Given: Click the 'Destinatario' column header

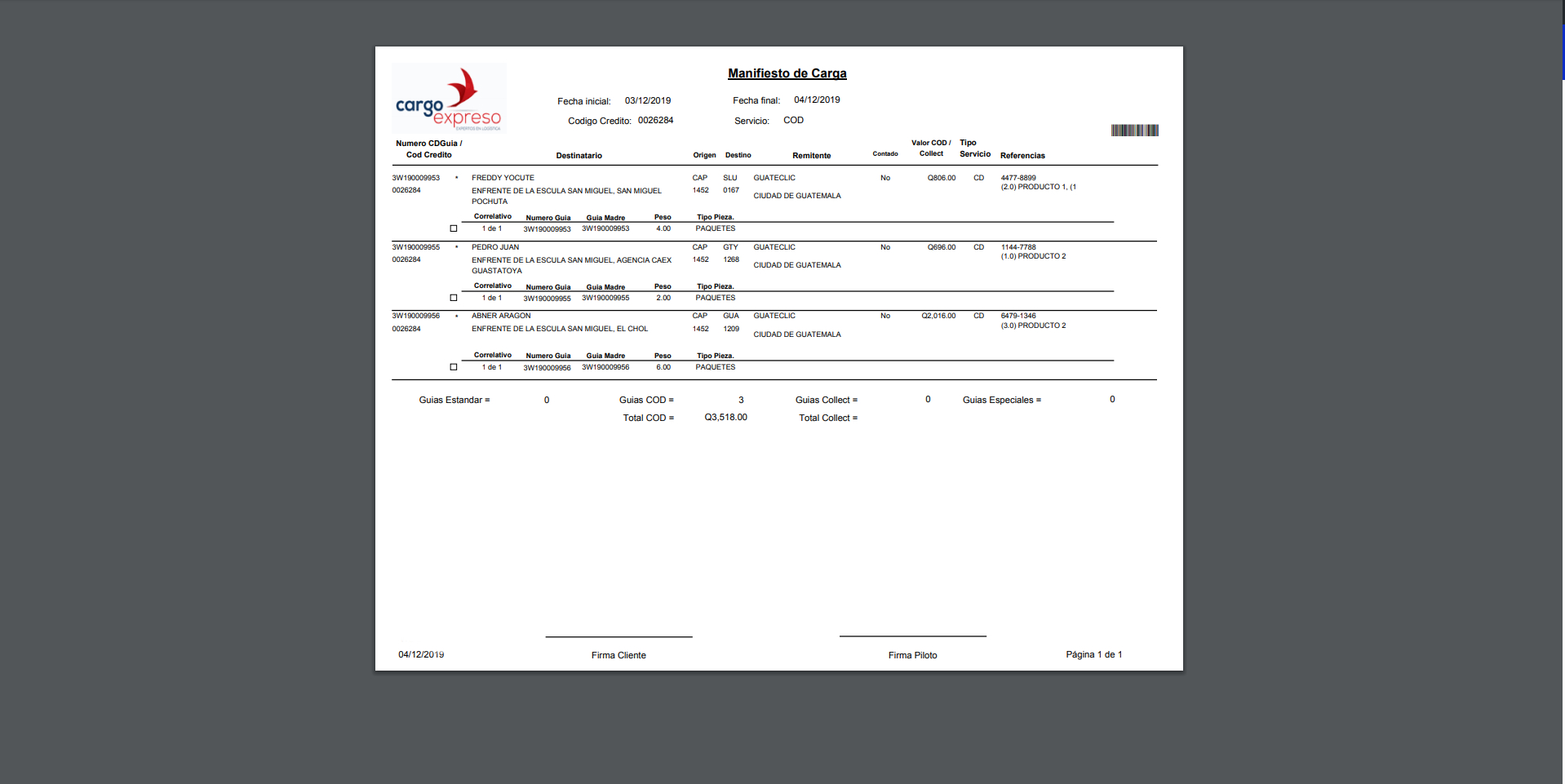Looking at the screenshot, I should 579,155.
